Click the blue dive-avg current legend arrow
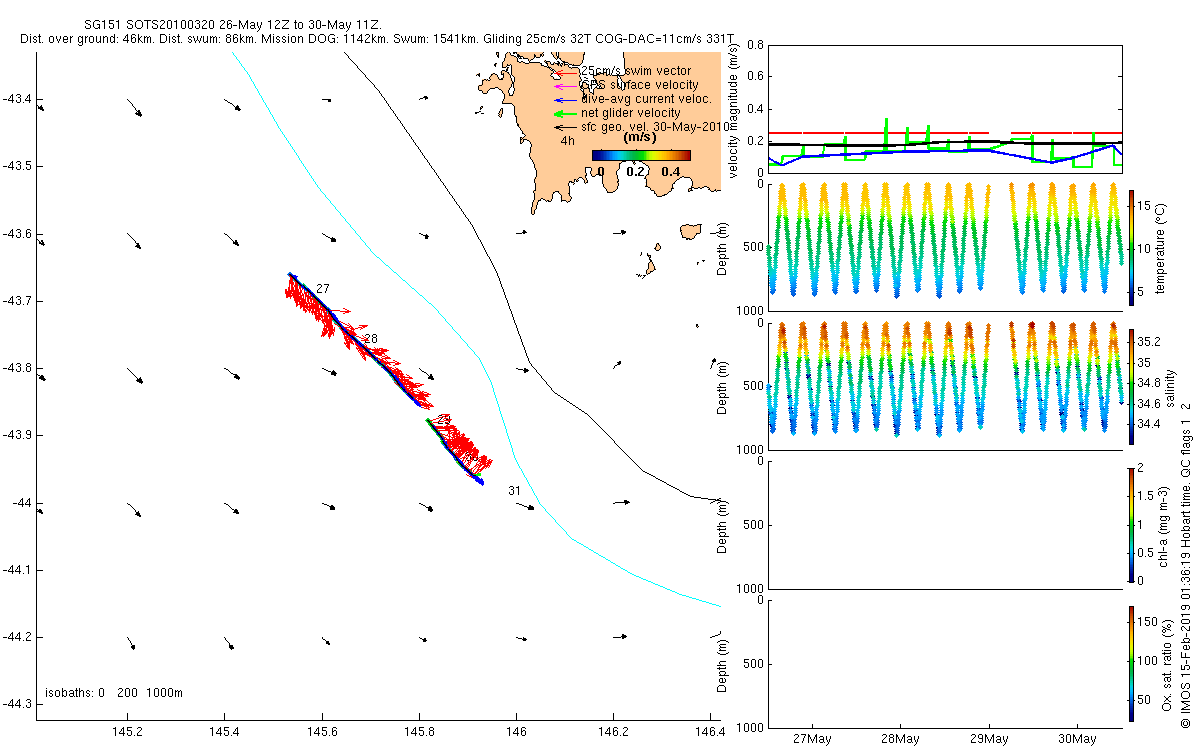 click(567, 99)
